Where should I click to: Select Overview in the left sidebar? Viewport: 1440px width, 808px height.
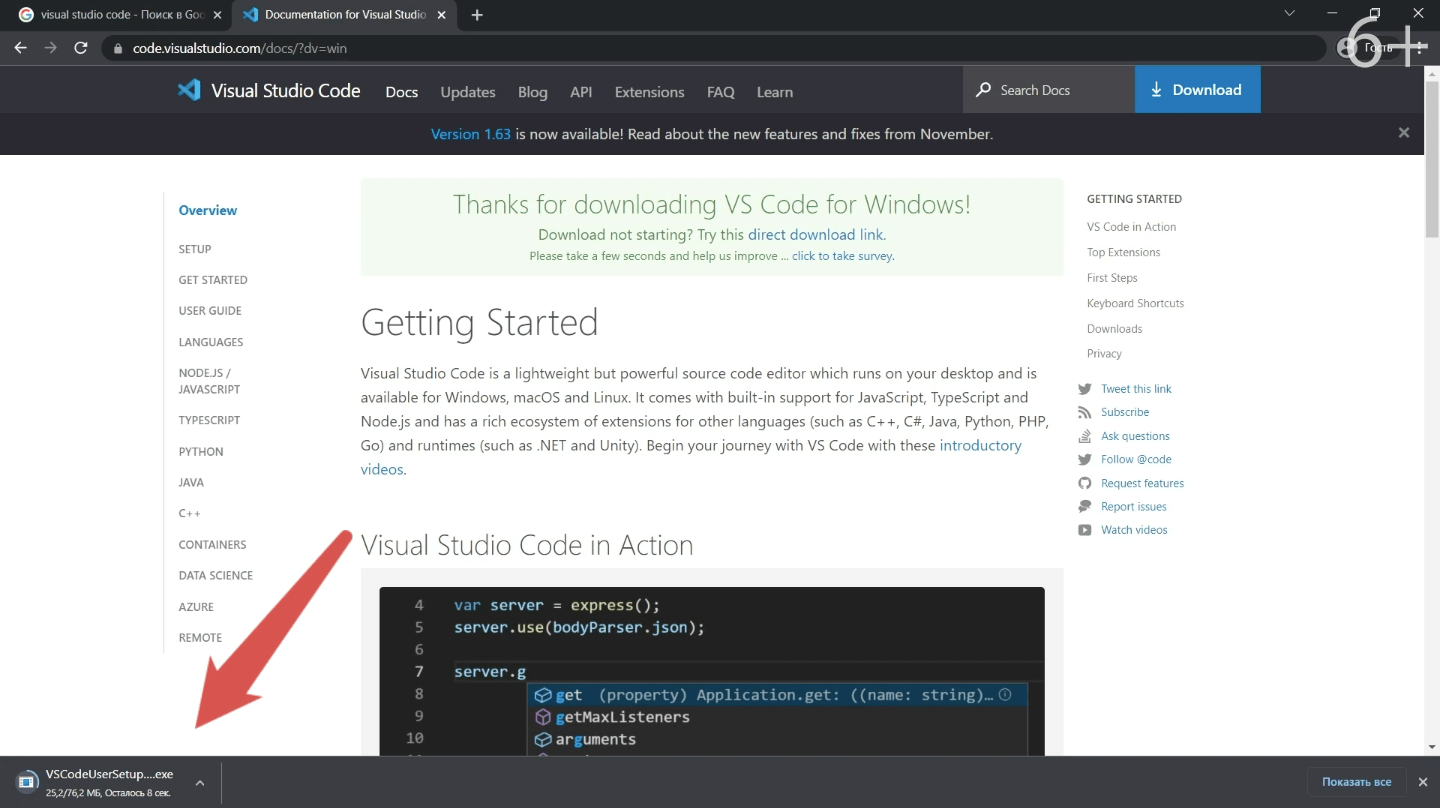click(x=208, y=210)
